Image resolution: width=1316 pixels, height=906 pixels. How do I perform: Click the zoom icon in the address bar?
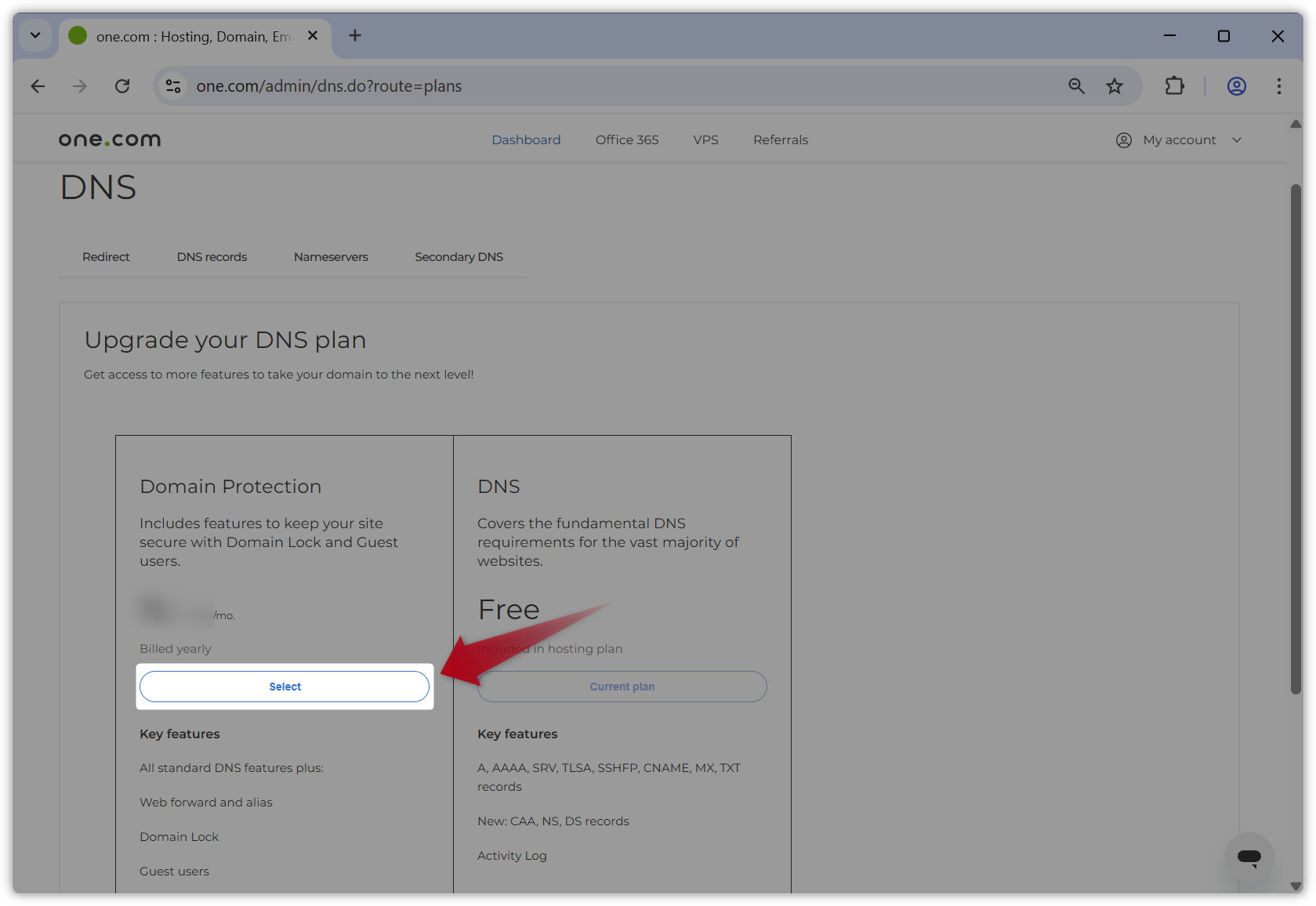pos(1076,86)
